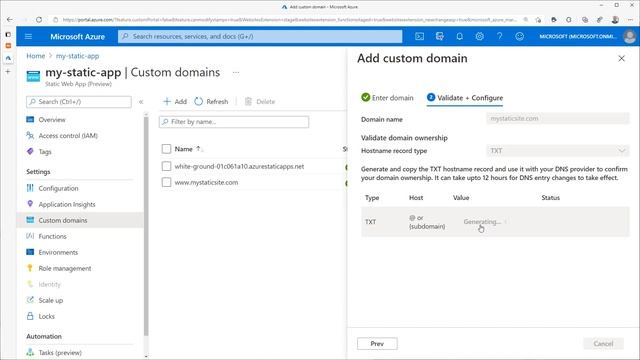Open Access control (IAM)
This screenshot has height=360, width=640.
(x=68, y=136)
